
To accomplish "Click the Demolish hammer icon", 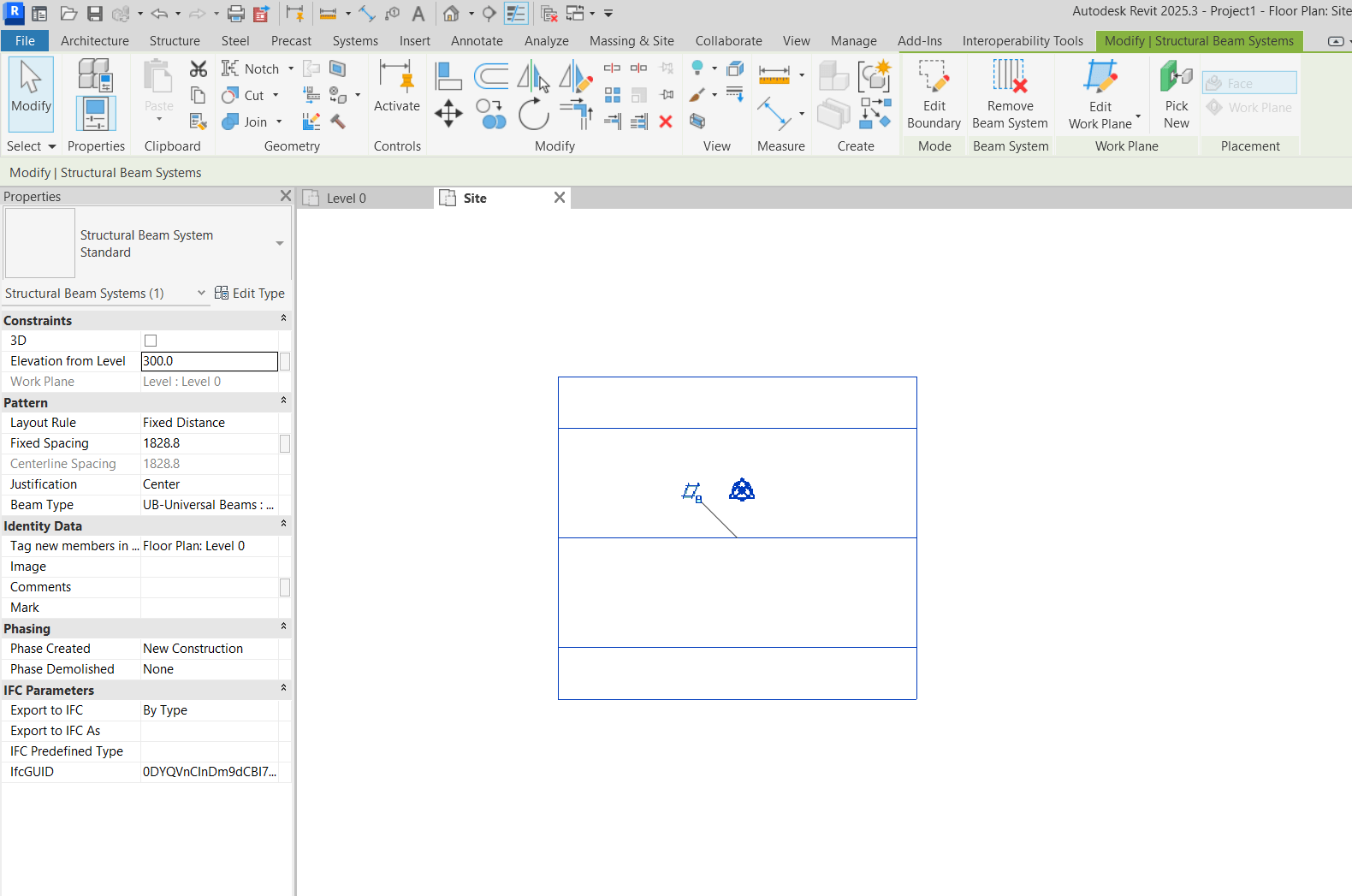I will tap(338, 122).
